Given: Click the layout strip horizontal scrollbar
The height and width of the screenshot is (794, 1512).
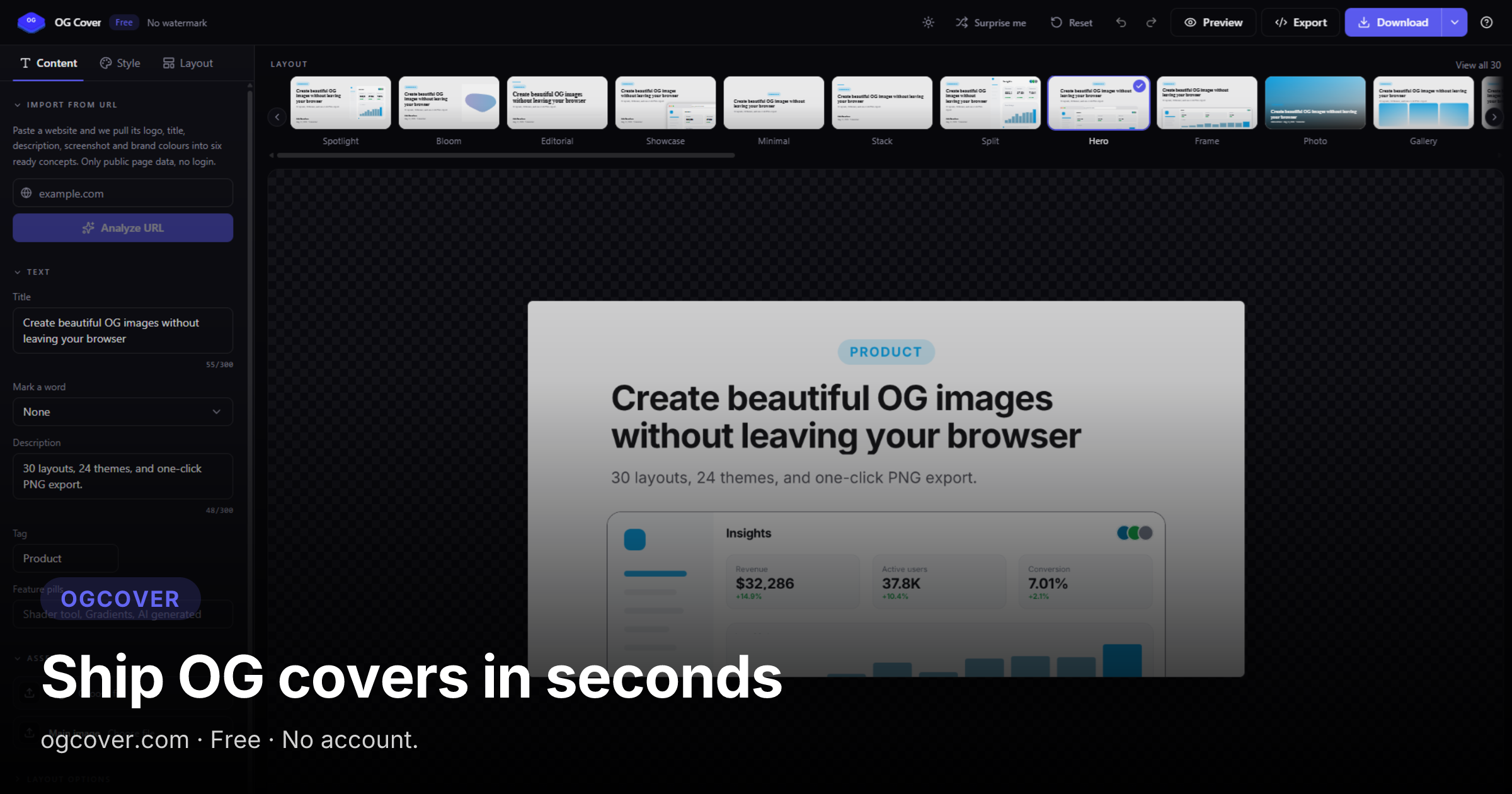Looking at the screenshot, I should (x=506, y=155).
